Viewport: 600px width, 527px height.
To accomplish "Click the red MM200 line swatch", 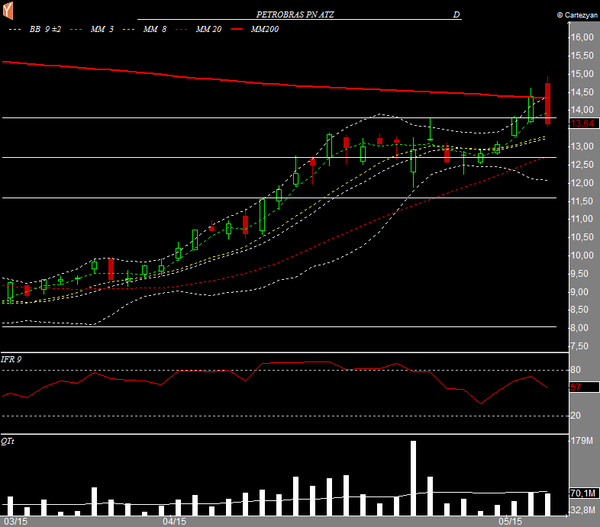I will coord(241,31).
